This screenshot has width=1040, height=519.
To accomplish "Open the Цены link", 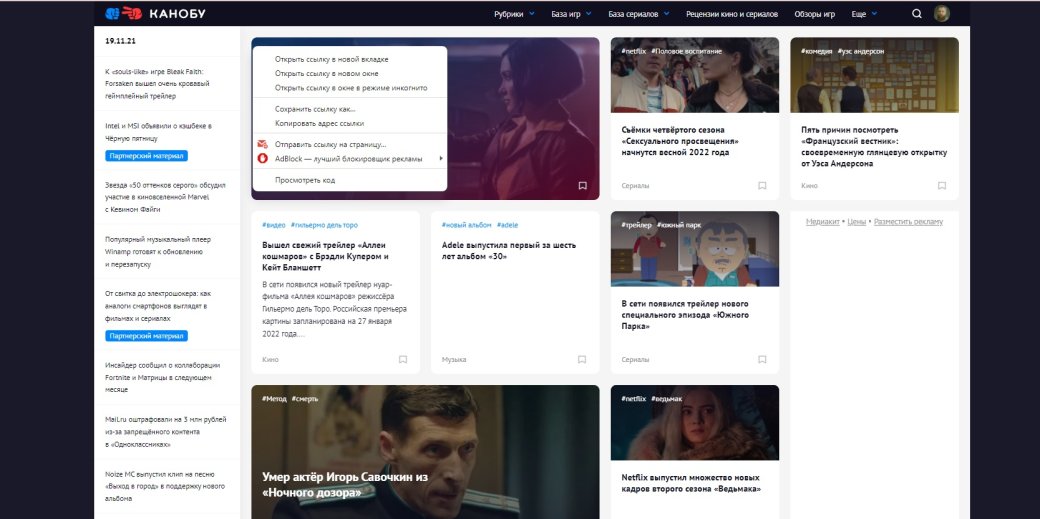I will pos(856,222).
